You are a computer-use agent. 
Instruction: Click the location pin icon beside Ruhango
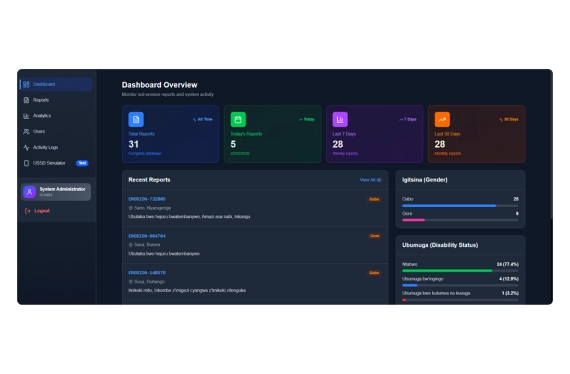131,282
